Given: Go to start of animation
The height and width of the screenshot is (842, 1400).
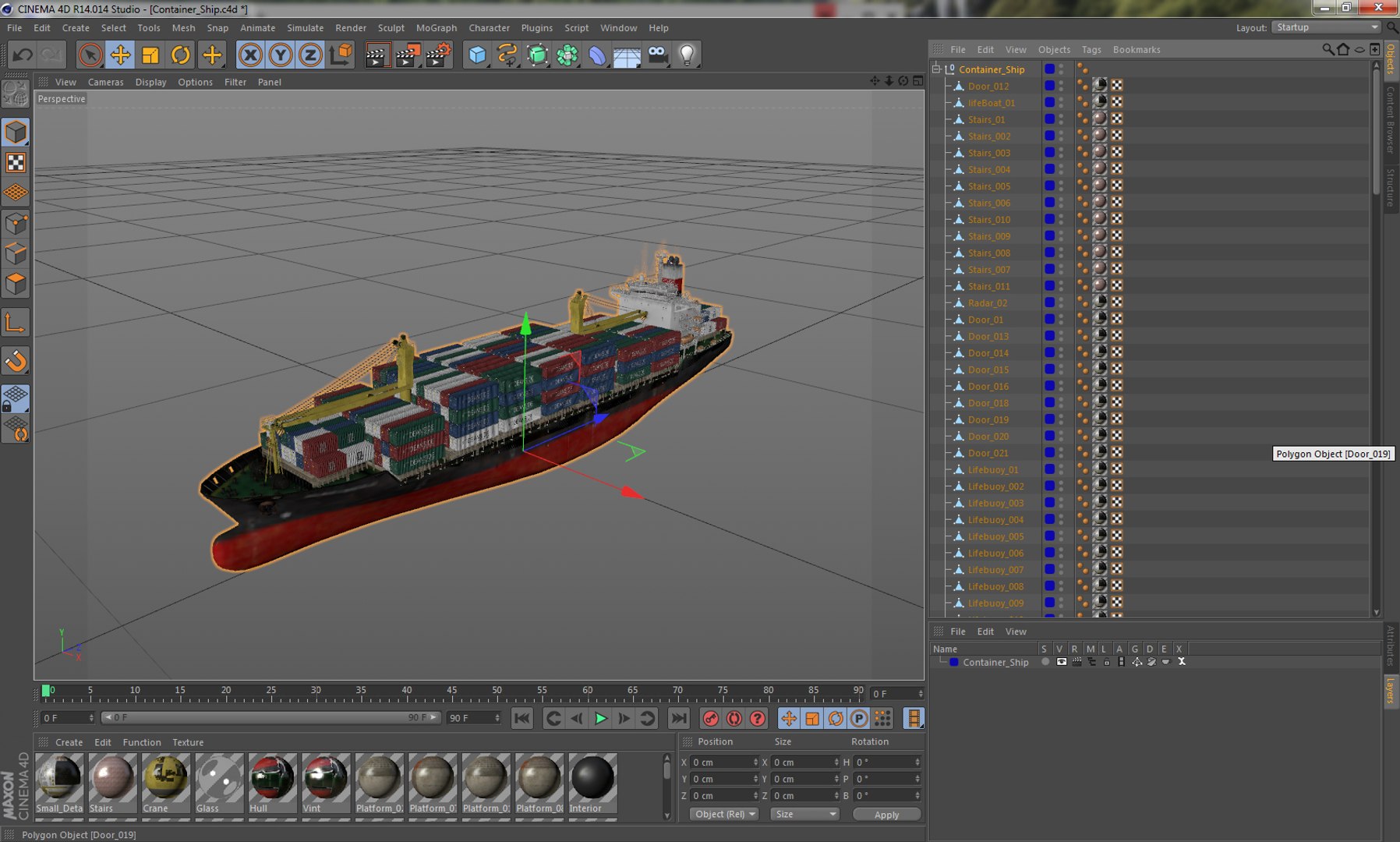Looking at the screenshot, I should pyautogui.click(x=521, y=718).
